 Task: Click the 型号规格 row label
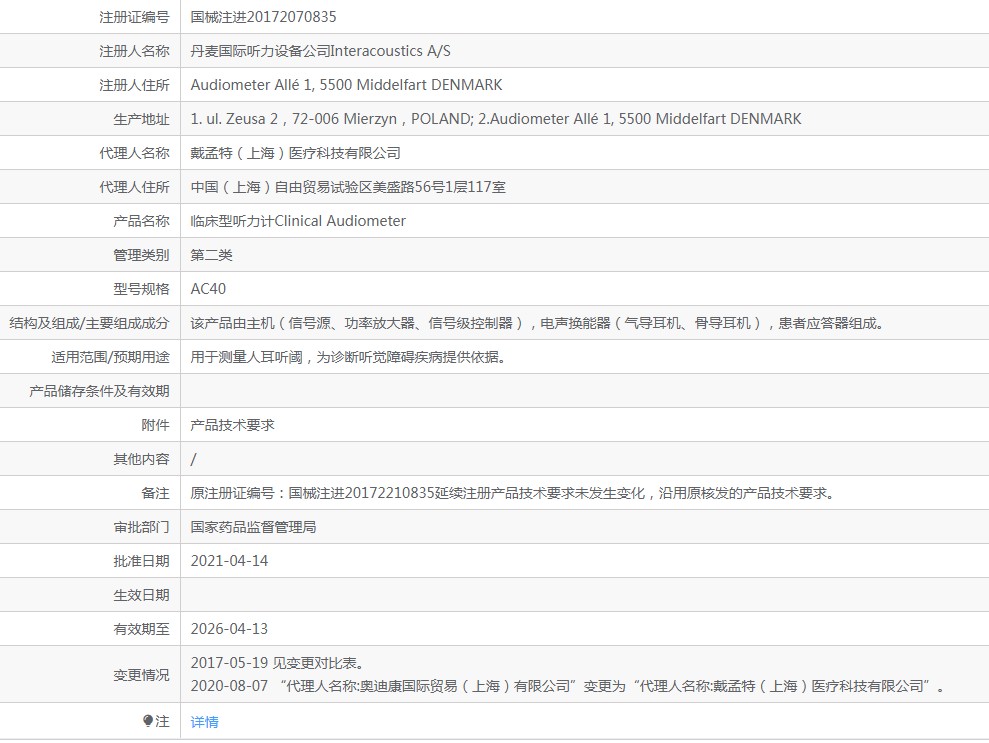141,289
